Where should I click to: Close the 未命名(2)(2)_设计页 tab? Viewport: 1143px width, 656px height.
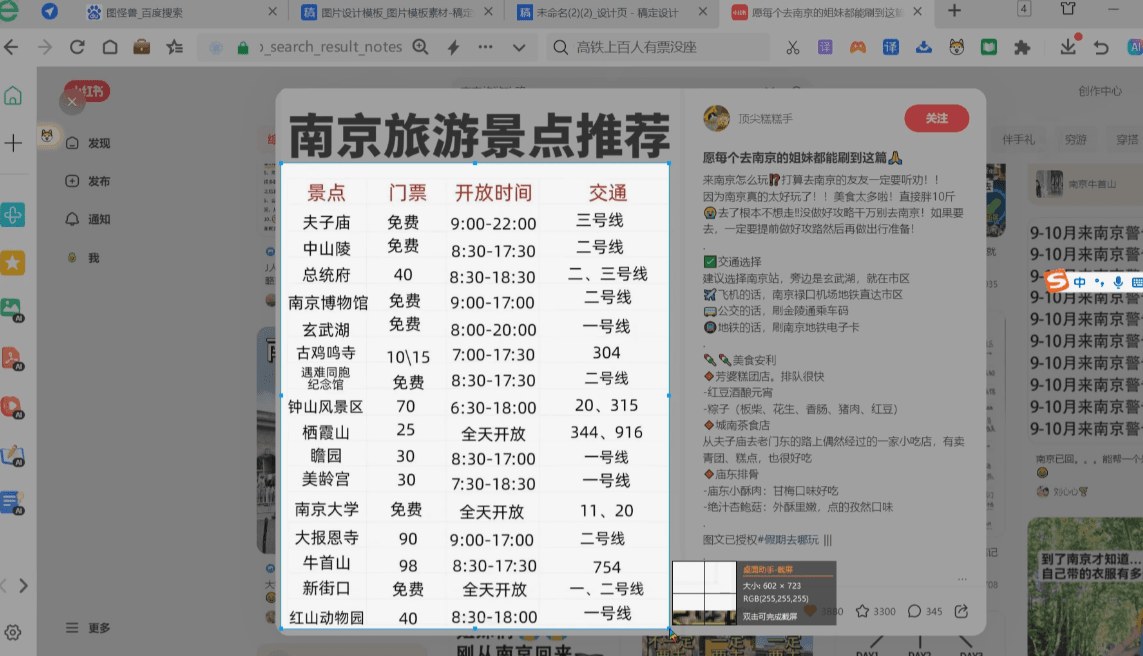[x=702, y=12]
